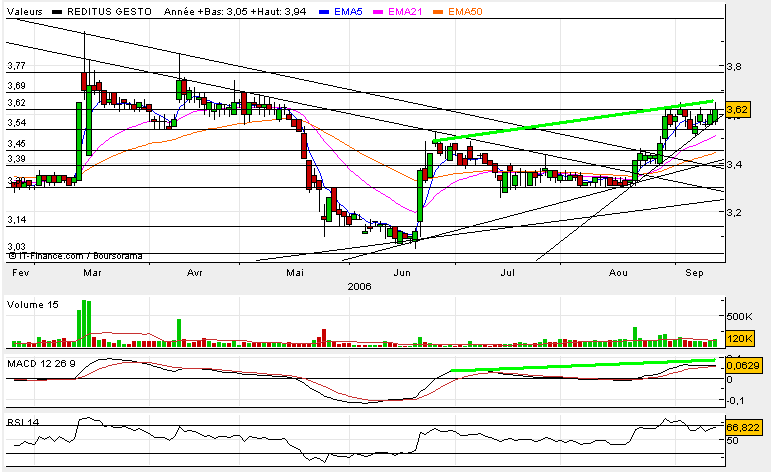
Task: Click the 'Année +Bas: 3,05 +Haut: 3,94' text
Action: (235, 12)
